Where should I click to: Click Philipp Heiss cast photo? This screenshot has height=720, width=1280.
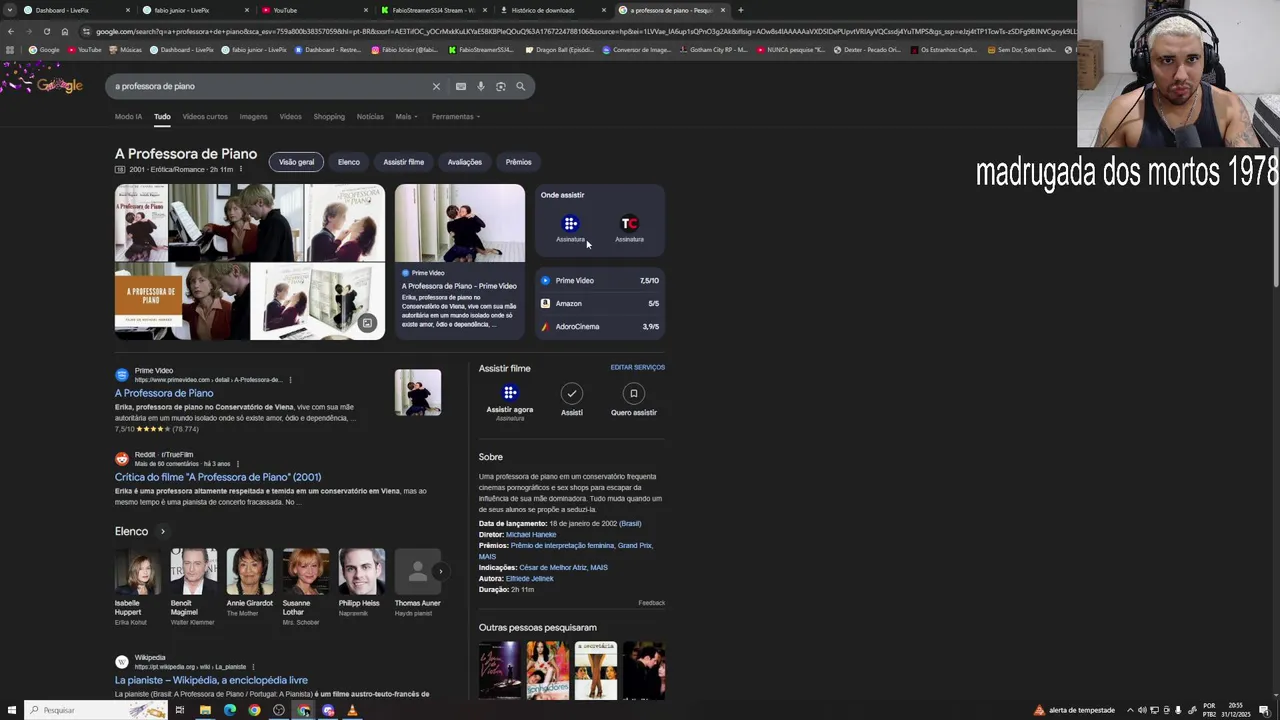click(x=361, y=571)
